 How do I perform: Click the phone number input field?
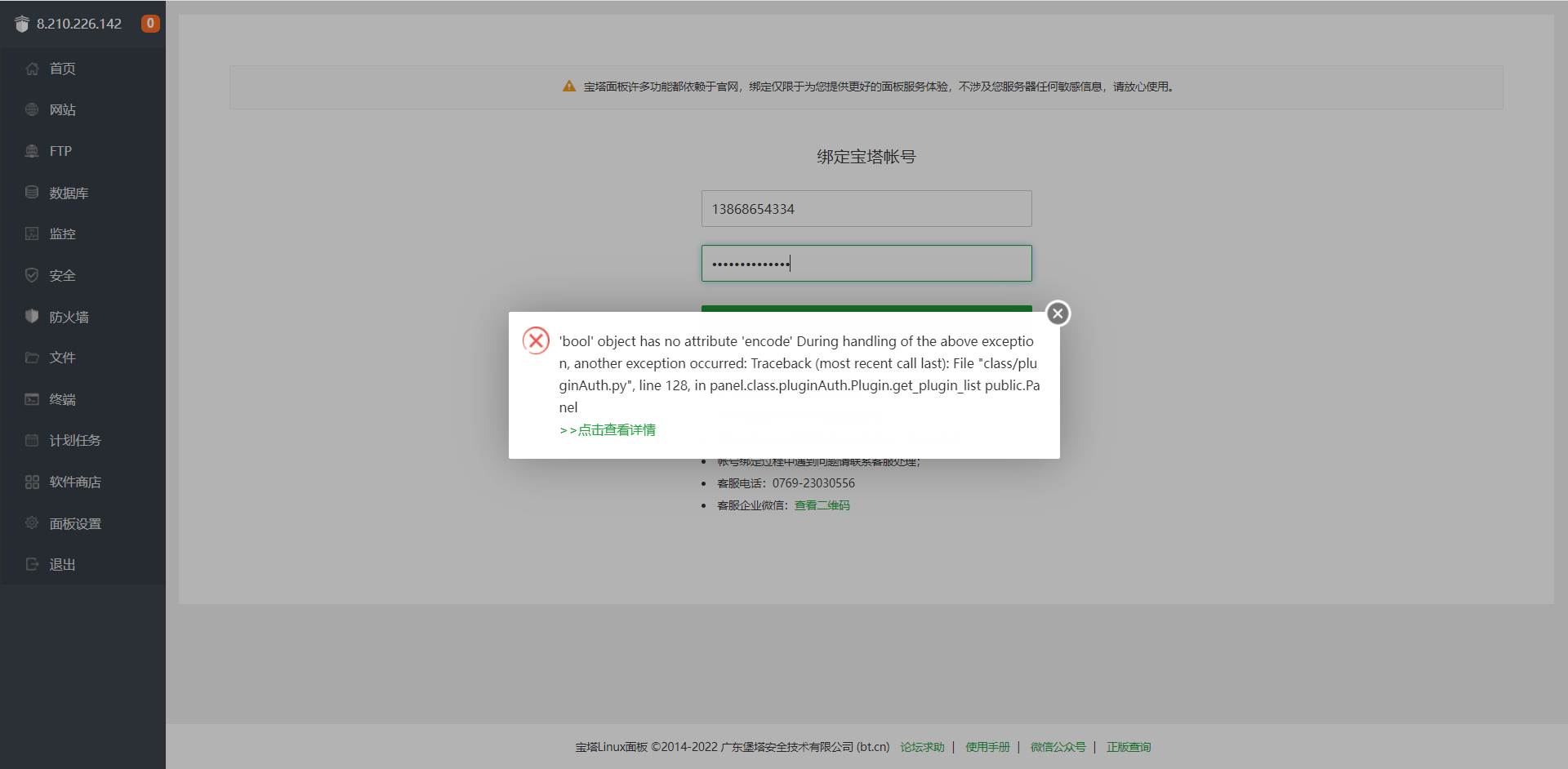[866, 208]
